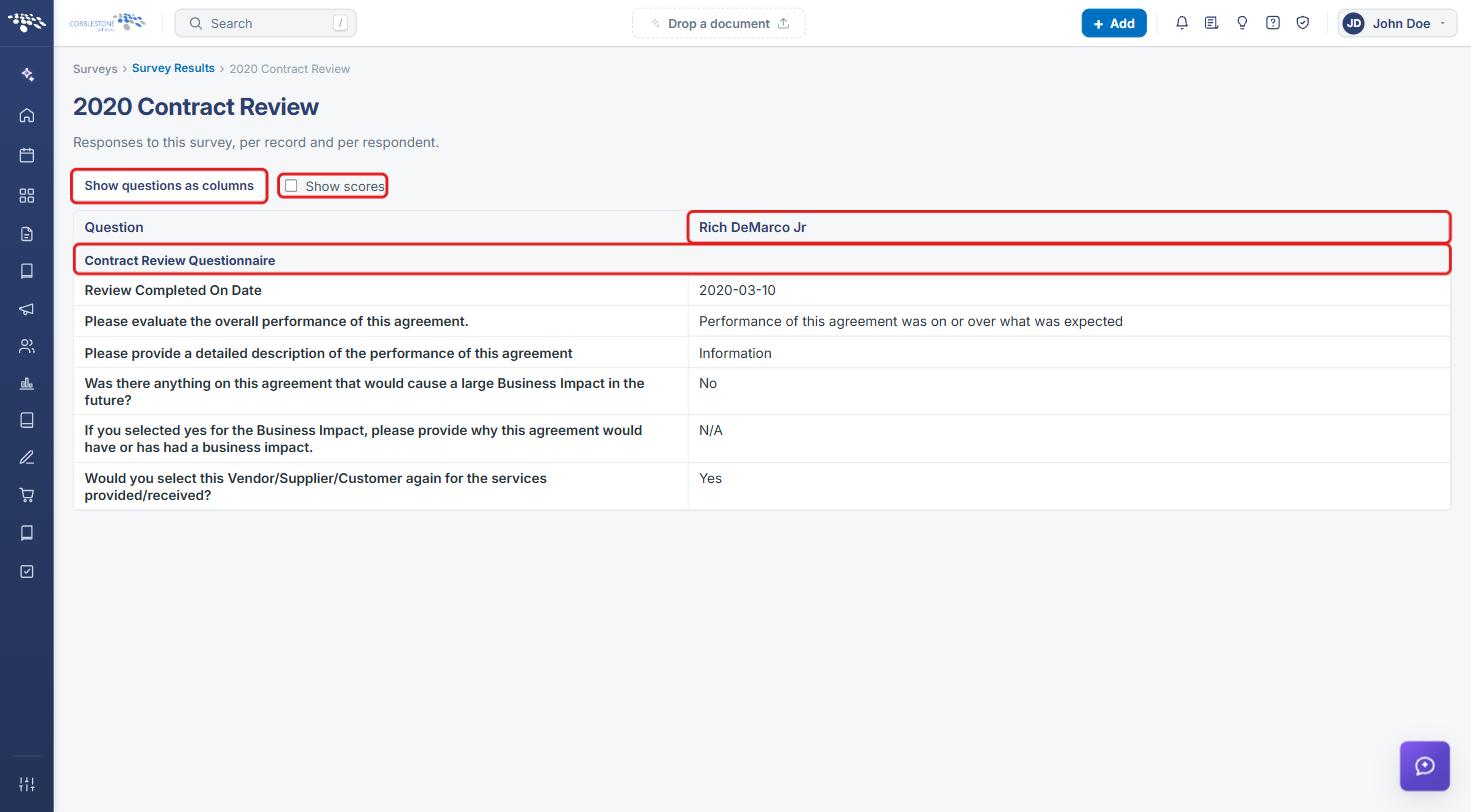Go to Survey Results breadcrumb link
This screenshot has height=812, width=1471.
click(x=173, y=69)
